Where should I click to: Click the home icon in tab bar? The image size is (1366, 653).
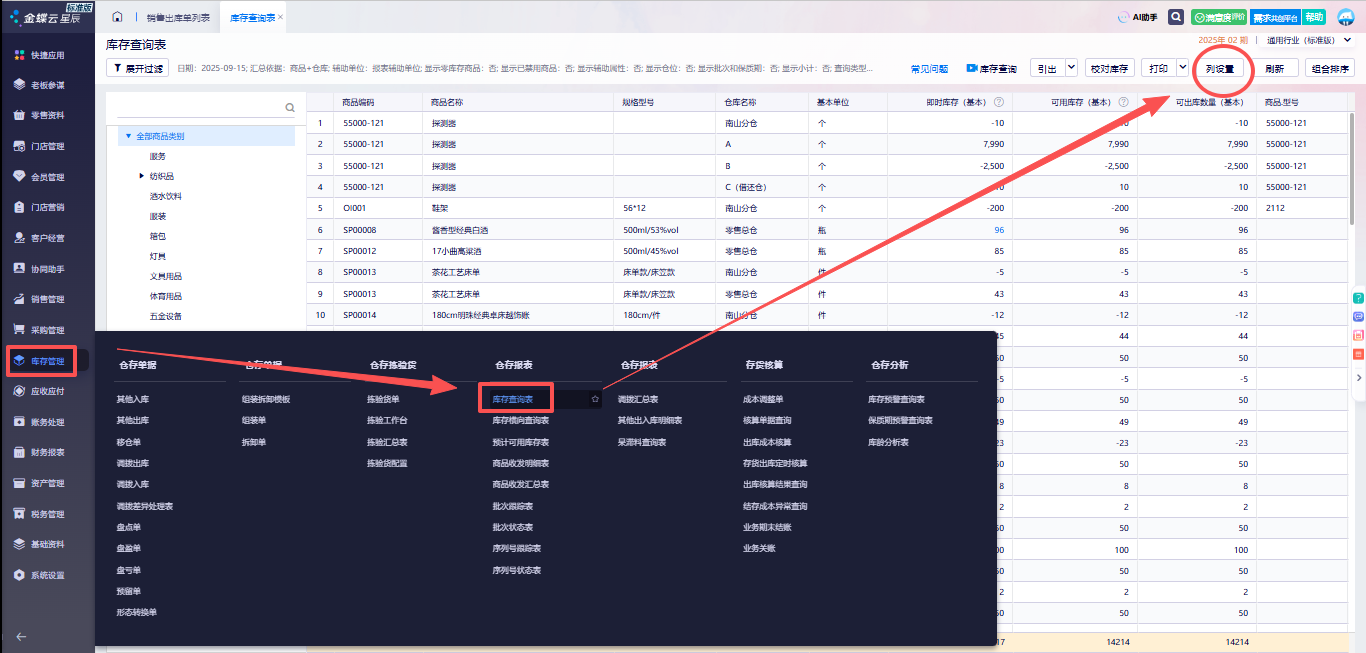[x=118, y=17]
